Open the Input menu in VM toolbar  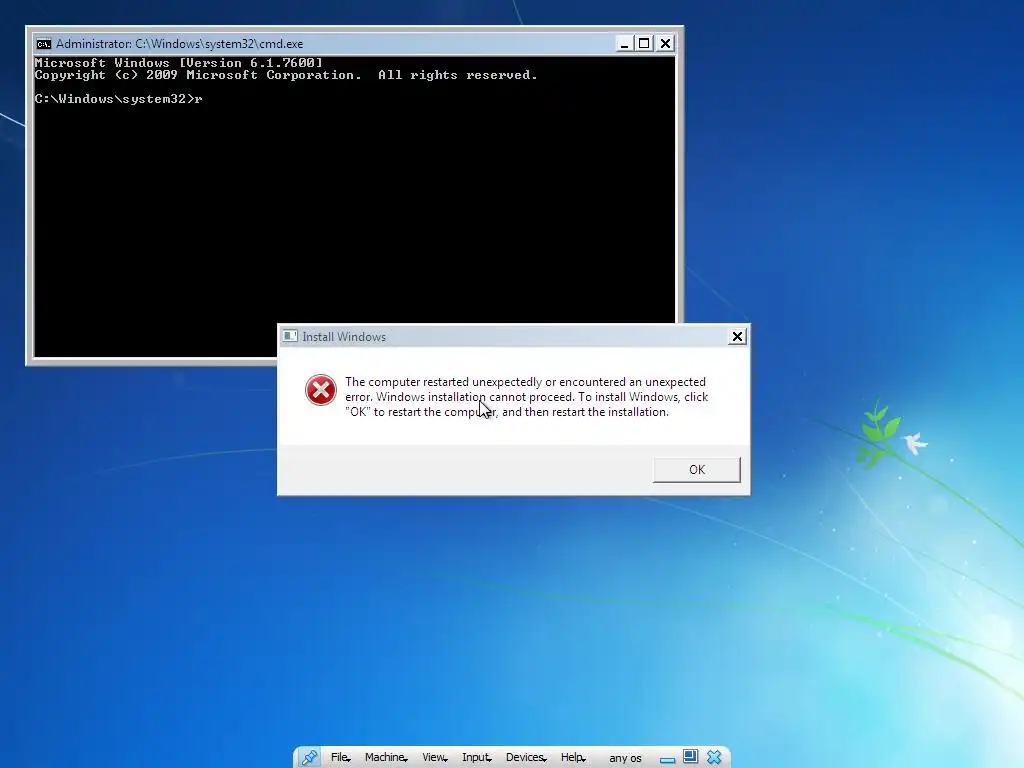click(476, 757)
